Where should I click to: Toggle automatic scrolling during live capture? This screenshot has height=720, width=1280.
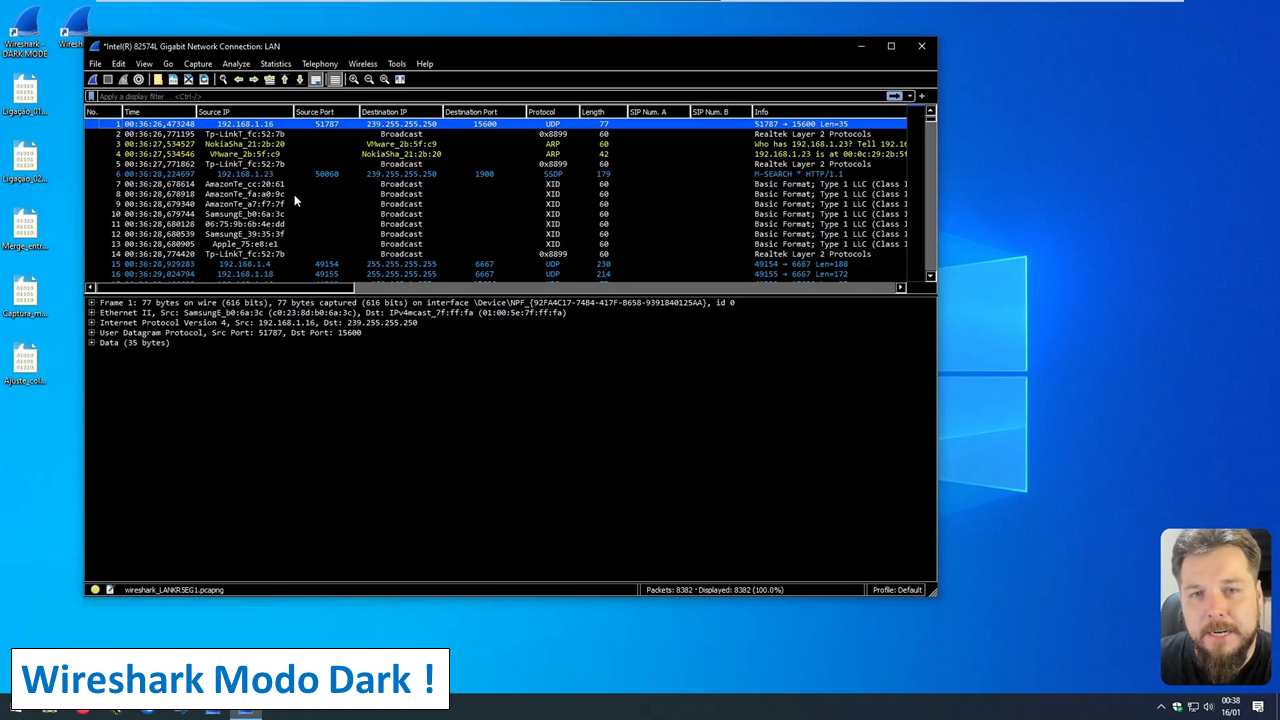point(315,80)
